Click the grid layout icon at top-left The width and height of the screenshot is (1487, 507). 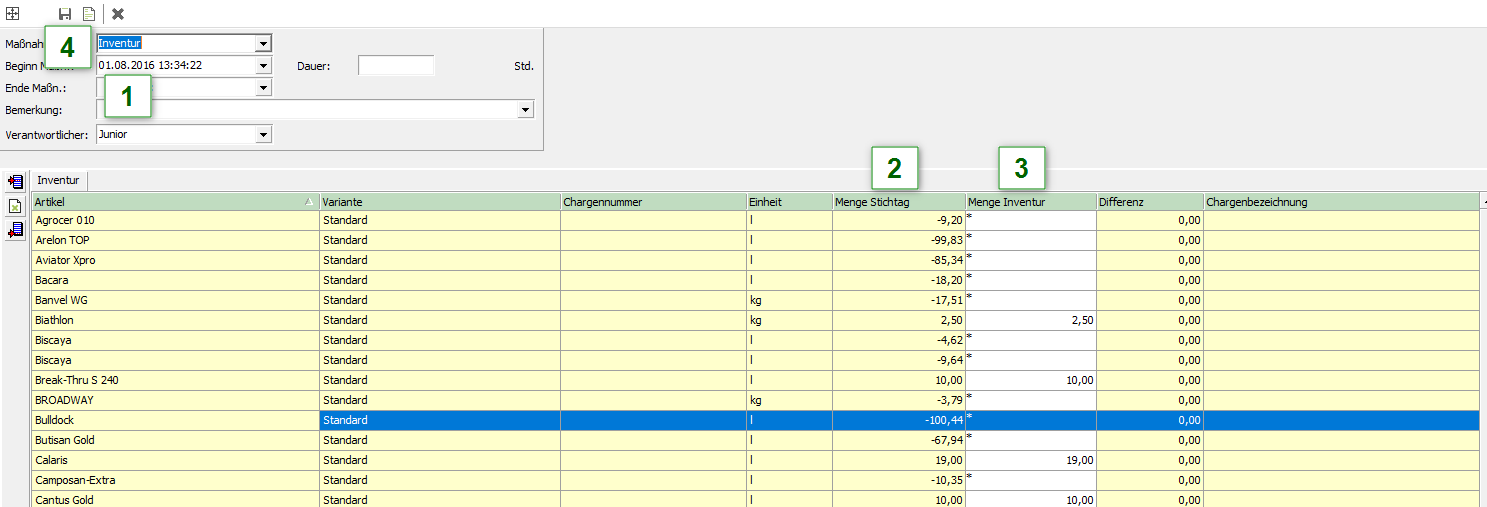pos(13,14)
